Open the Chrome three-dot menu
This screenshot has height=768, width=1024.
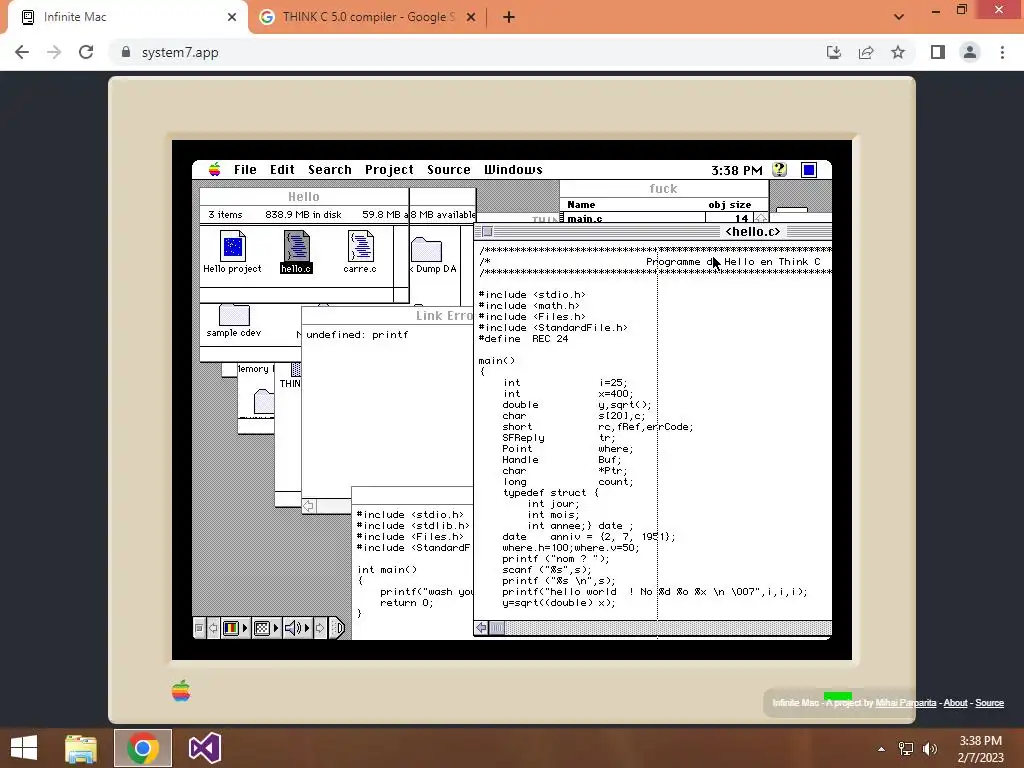click(1002, 52)
